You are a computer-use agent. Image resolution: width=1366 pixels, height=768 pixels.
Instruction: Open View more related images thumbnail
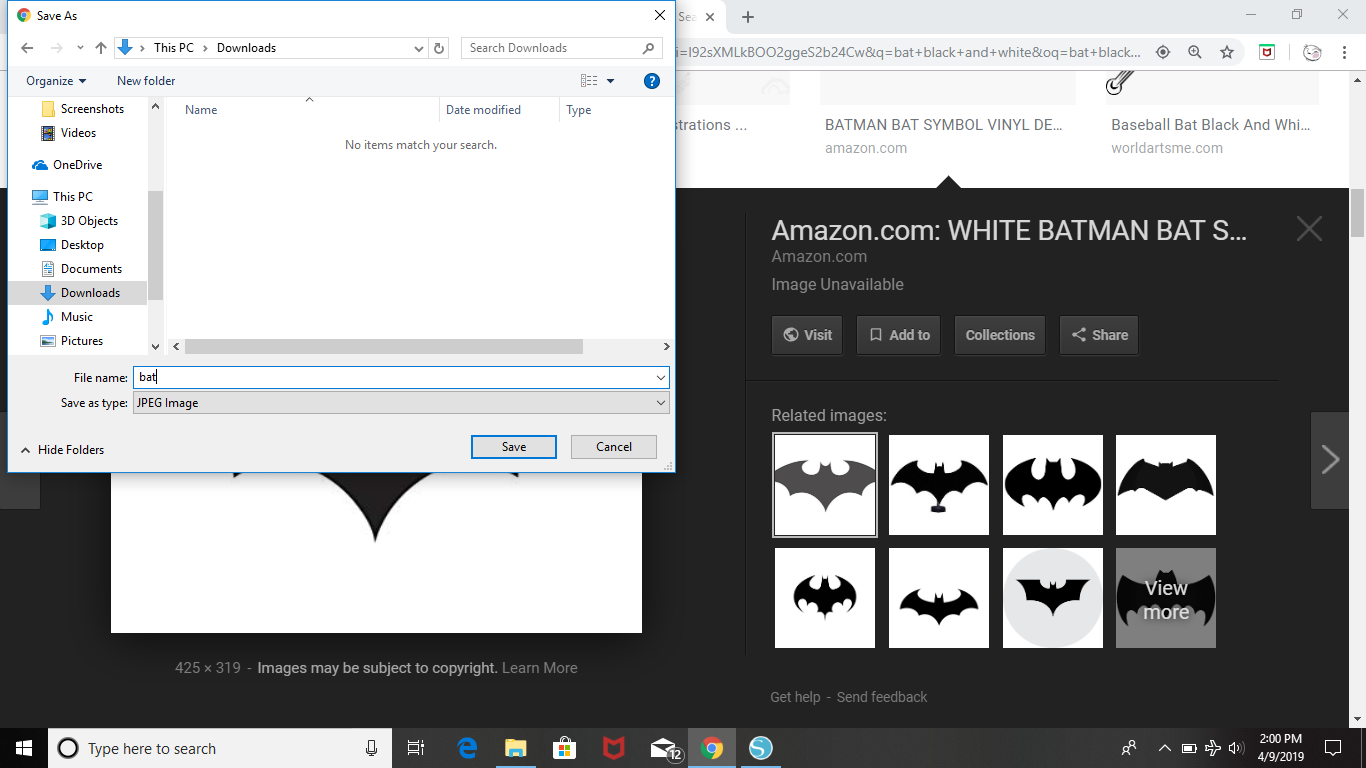(1166, 598)
